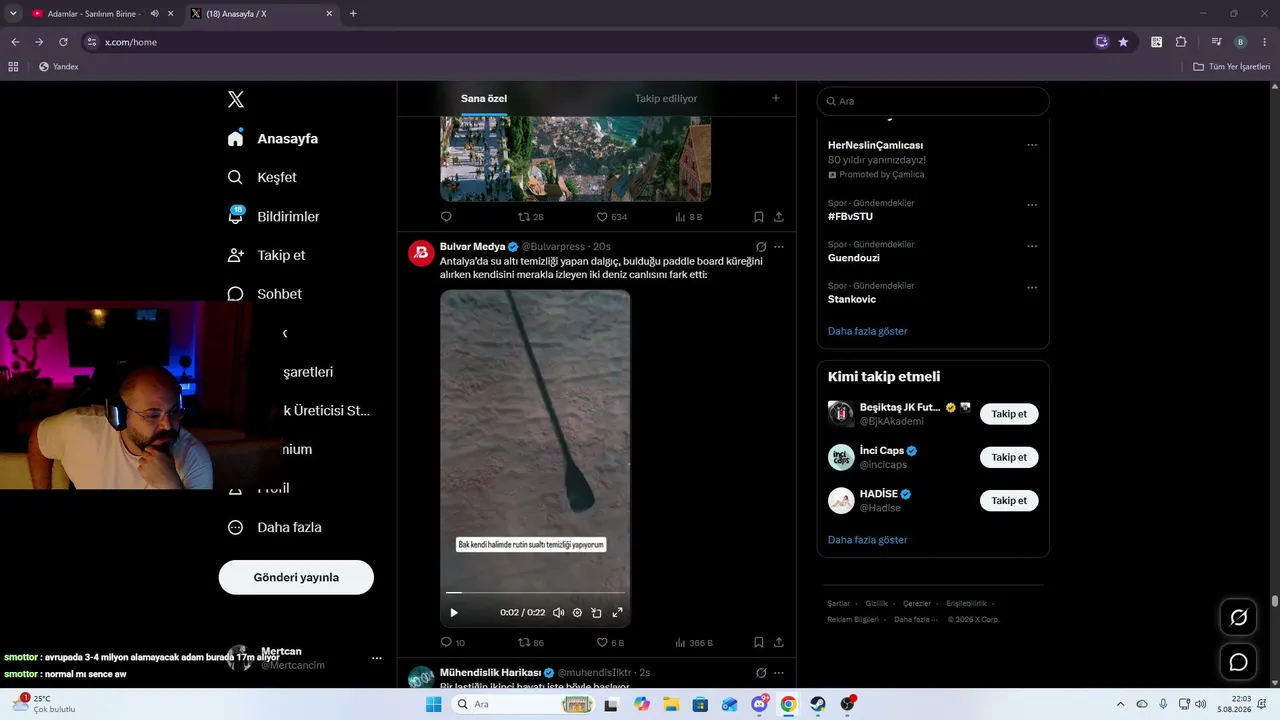Viewport: 1280px width, 720px height.
Task: Open more options for HerNeslinÇamlıcası promoted trend
Action: click(1032, 145)
